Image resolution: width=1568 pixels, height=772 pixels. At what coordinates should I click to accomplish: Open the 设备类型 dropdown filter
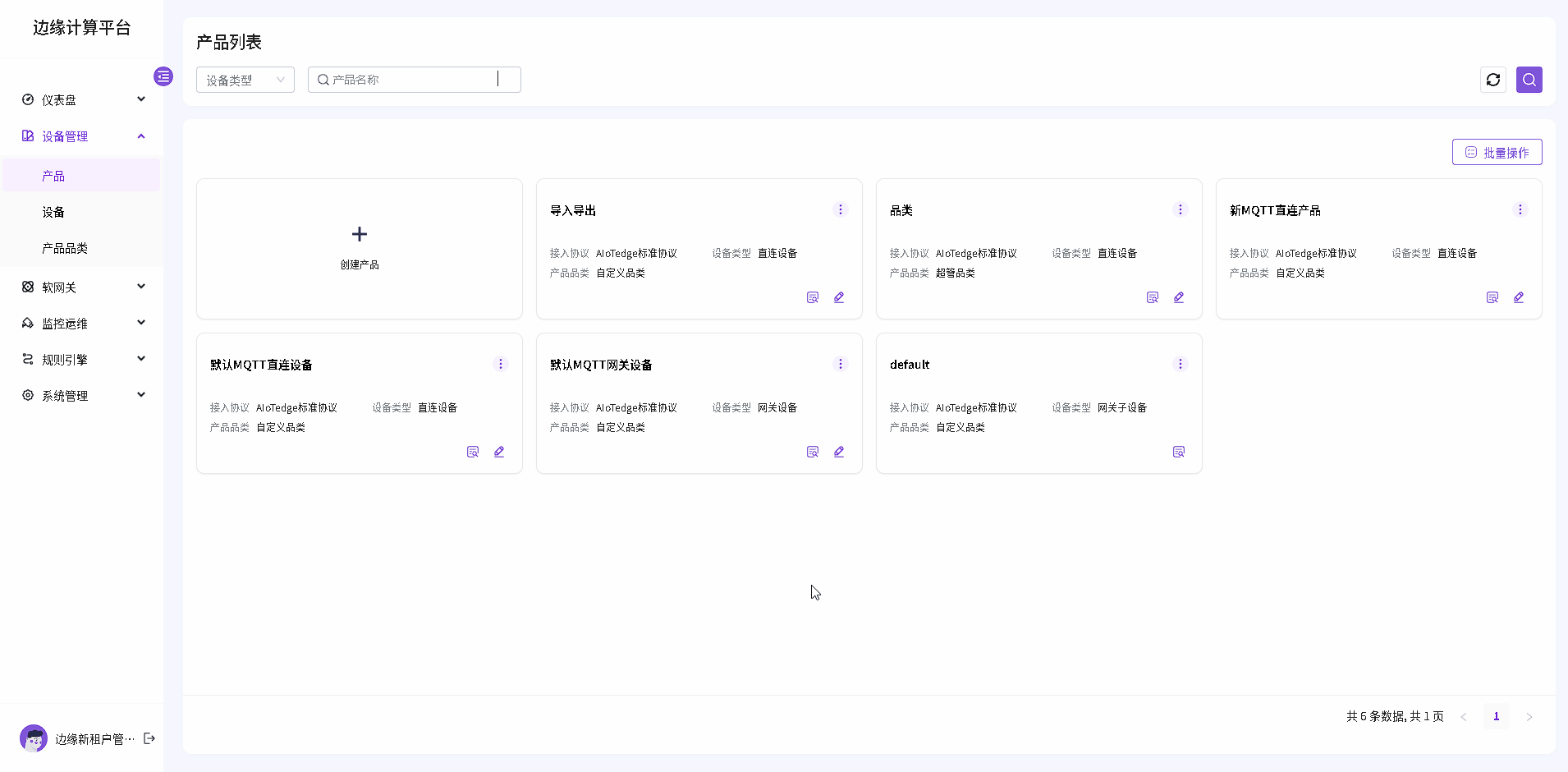(245, 80)
